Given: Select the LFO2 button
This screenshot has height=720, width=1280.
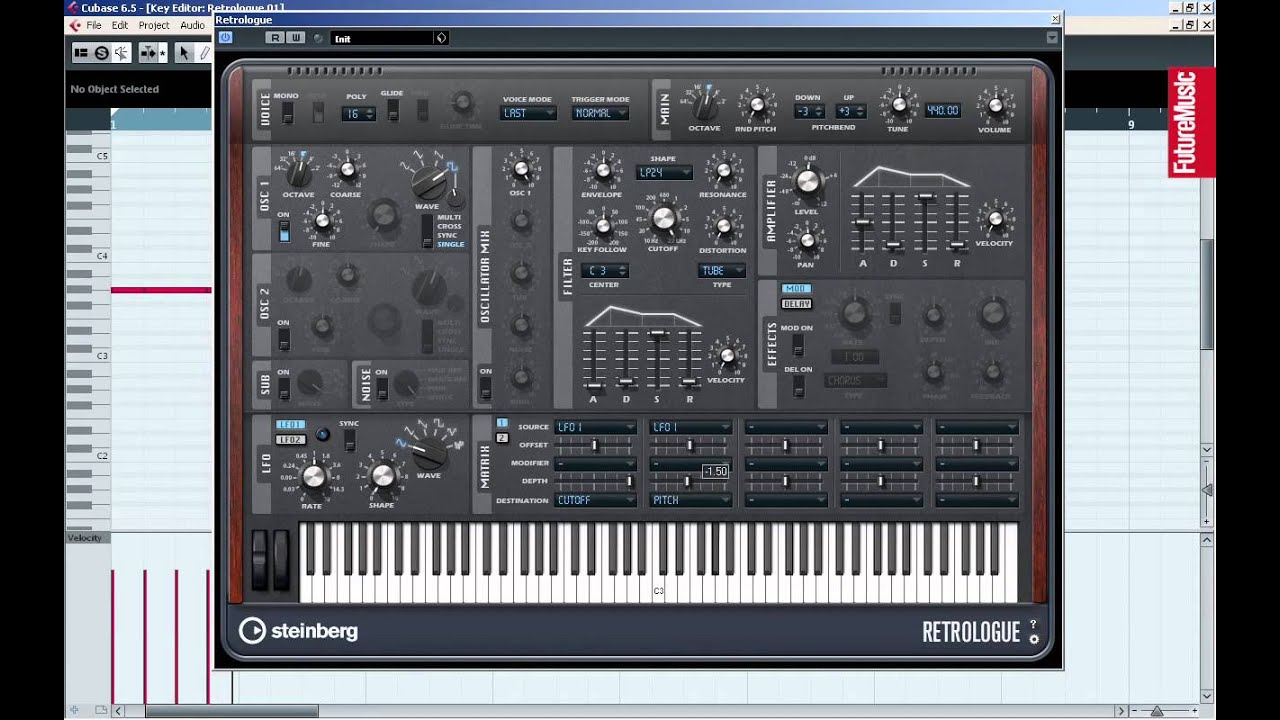Looking at the screenshot, I should pyautogui.click(x=291, y=439).
